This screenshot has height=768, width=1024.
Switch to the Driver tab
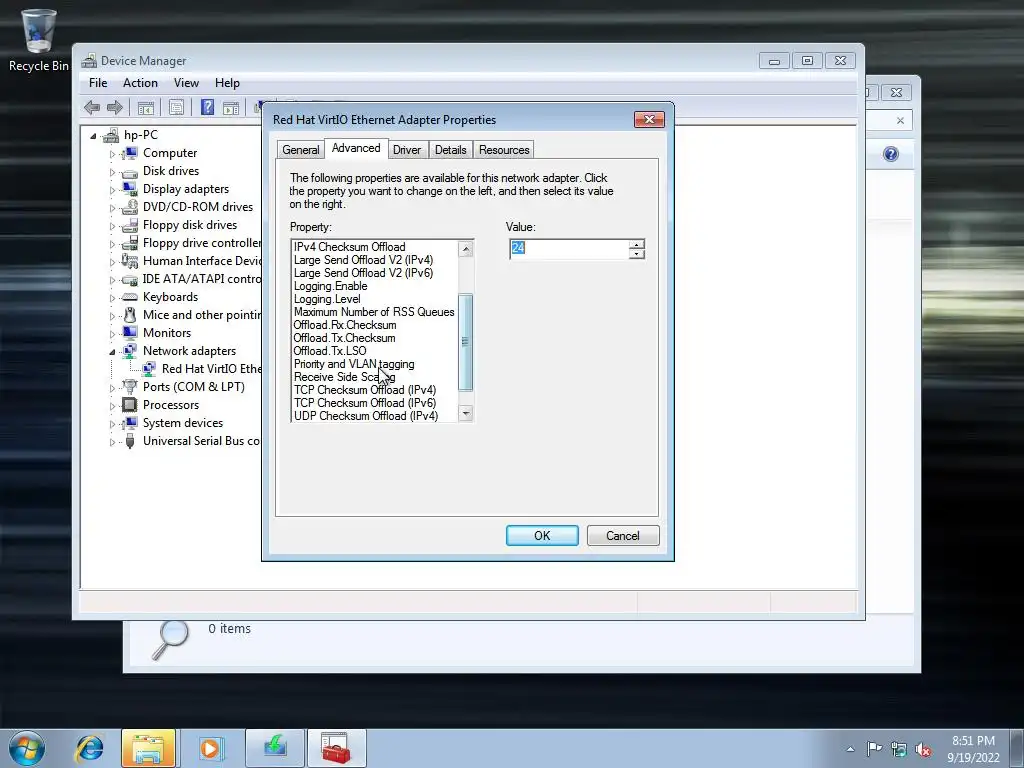[407, 150]
